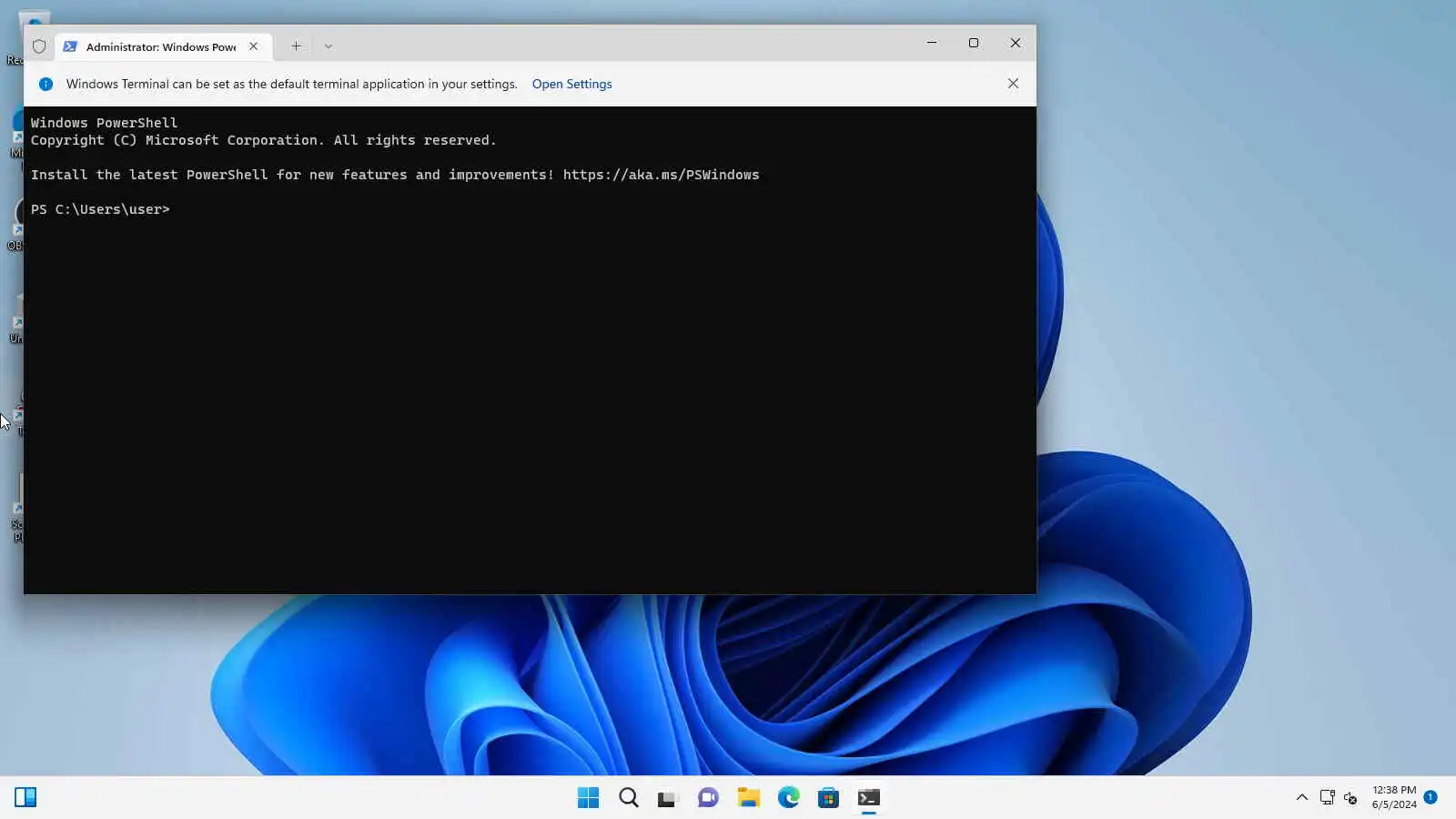Click the PowerShell icon on the terminal tab
The image size is (1456, 819).
click(x=70, y=46)
